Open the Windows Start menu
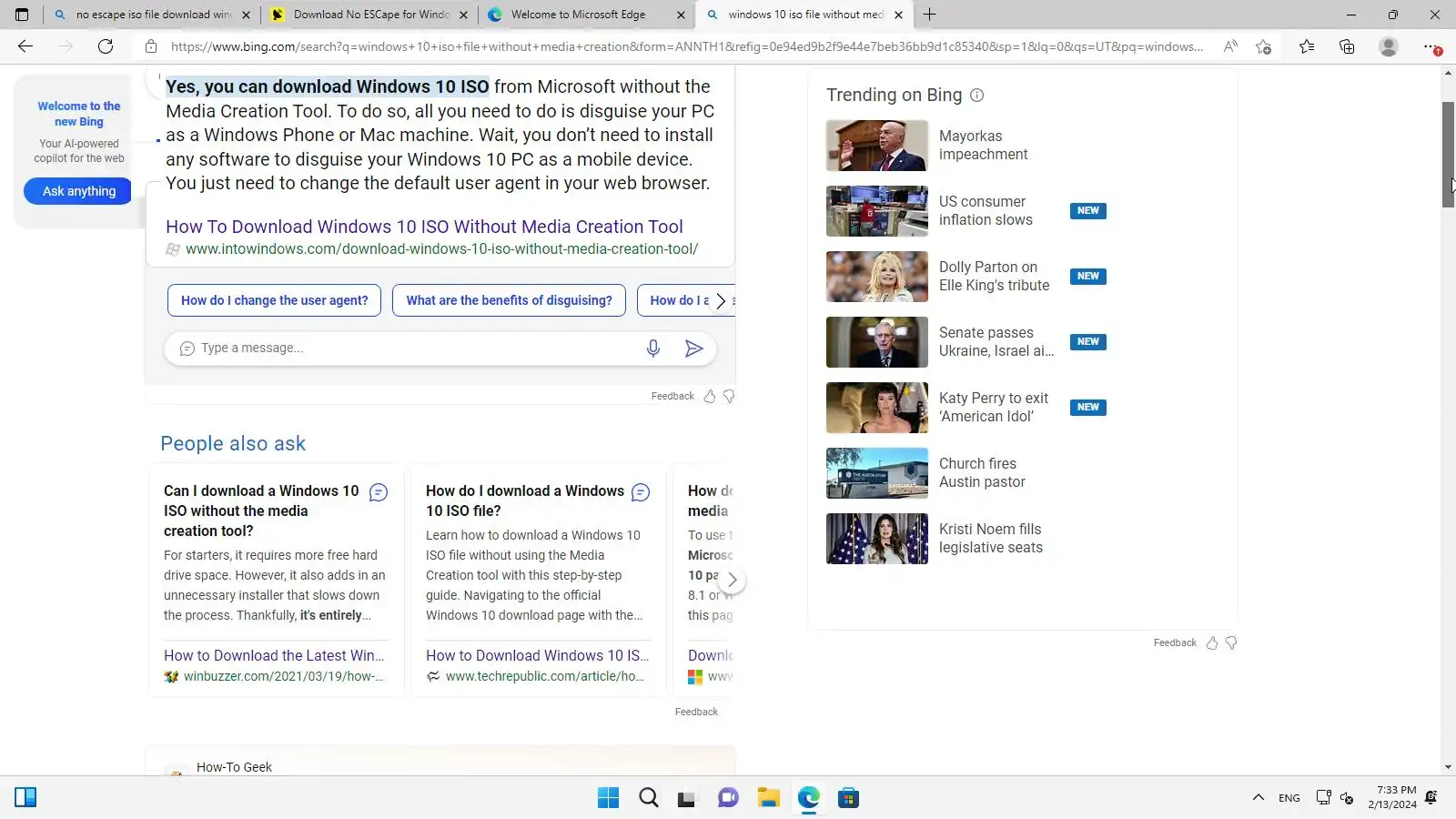The image size is (1456, 819). point(608,798)
